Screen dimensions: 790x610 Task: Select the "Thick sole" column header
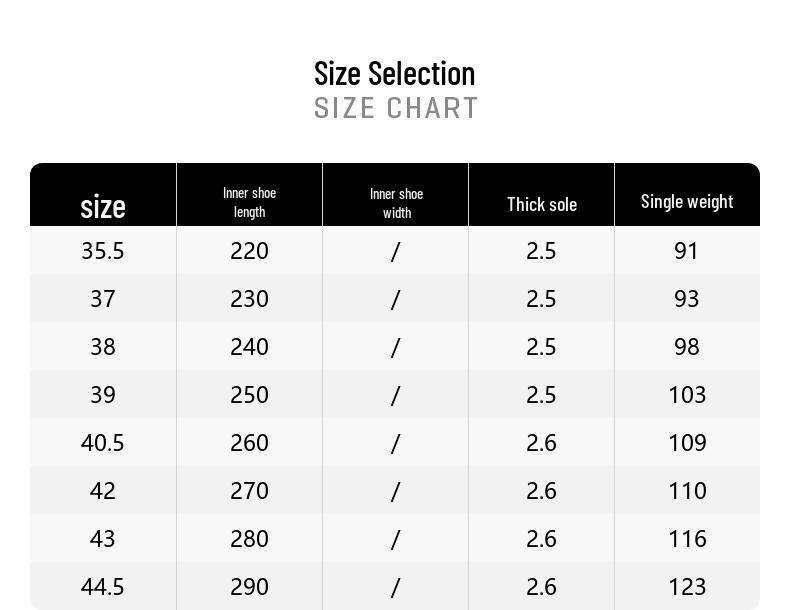click(541, 204)
